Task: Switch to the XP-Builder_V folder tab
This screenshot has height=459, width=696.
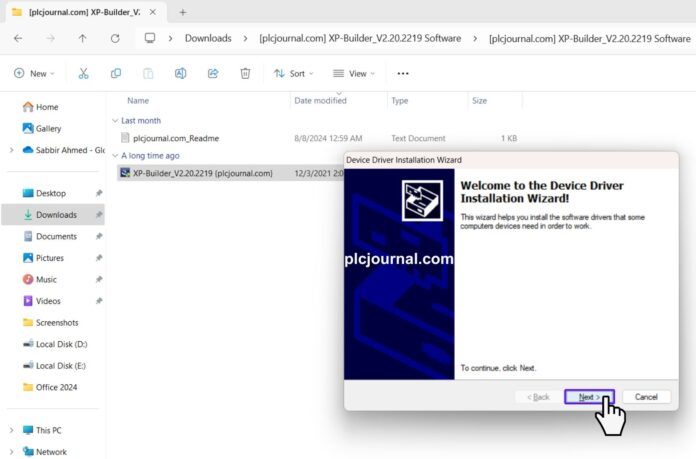Action: point(84,12)
